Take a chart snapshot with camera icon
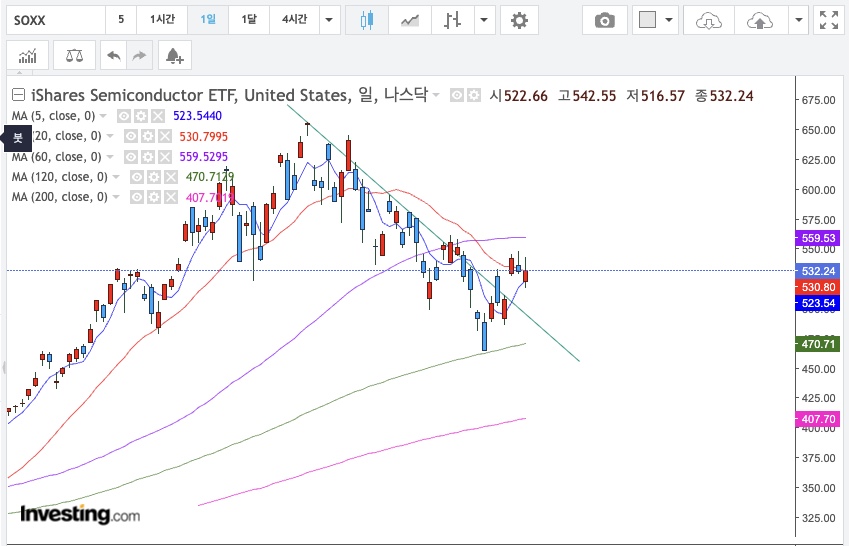This screenshot has width=852, height=546. (x=604, y=21)
